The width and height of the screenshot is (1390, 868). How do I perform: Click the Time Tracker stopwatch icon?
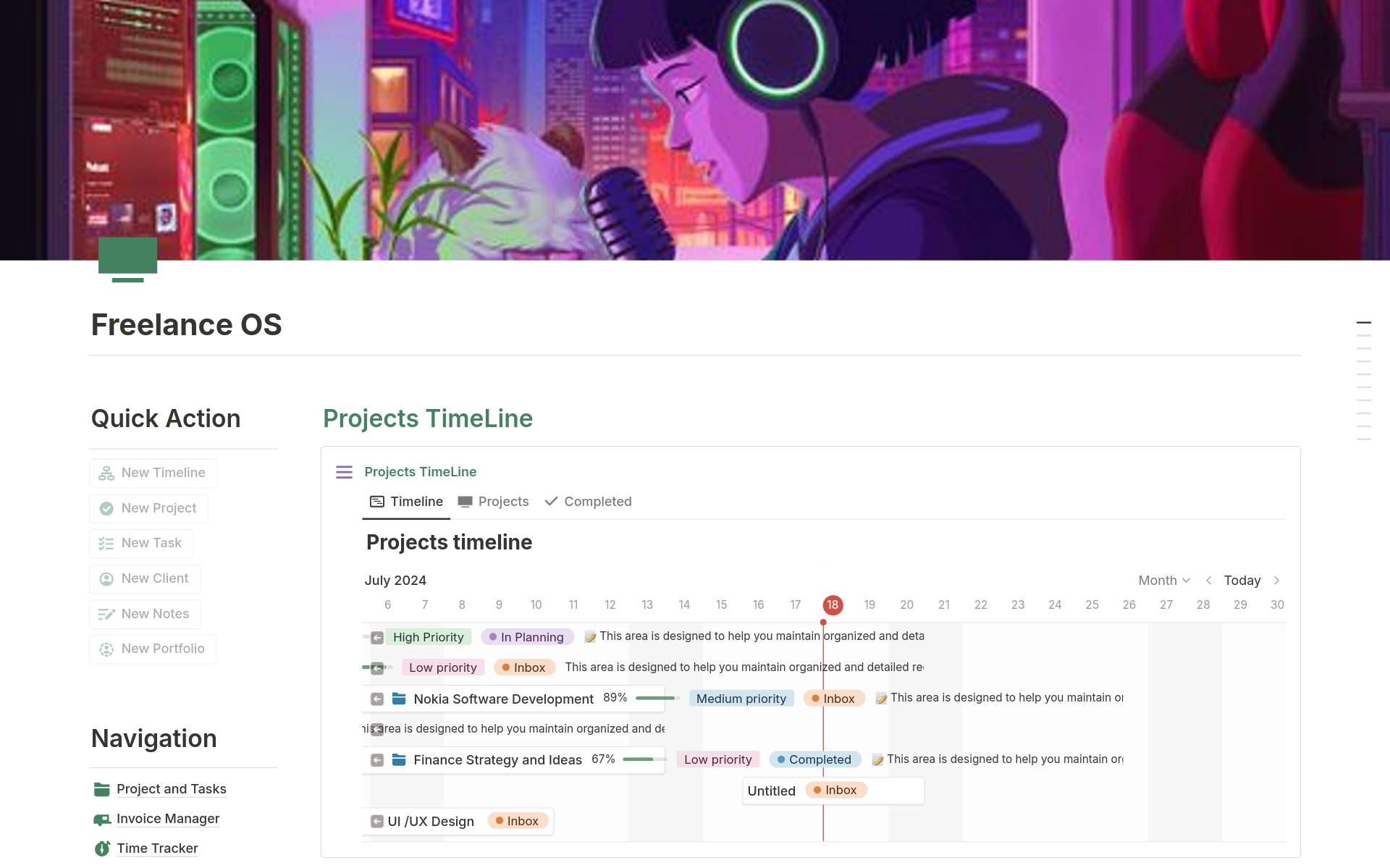pos(102,848)
